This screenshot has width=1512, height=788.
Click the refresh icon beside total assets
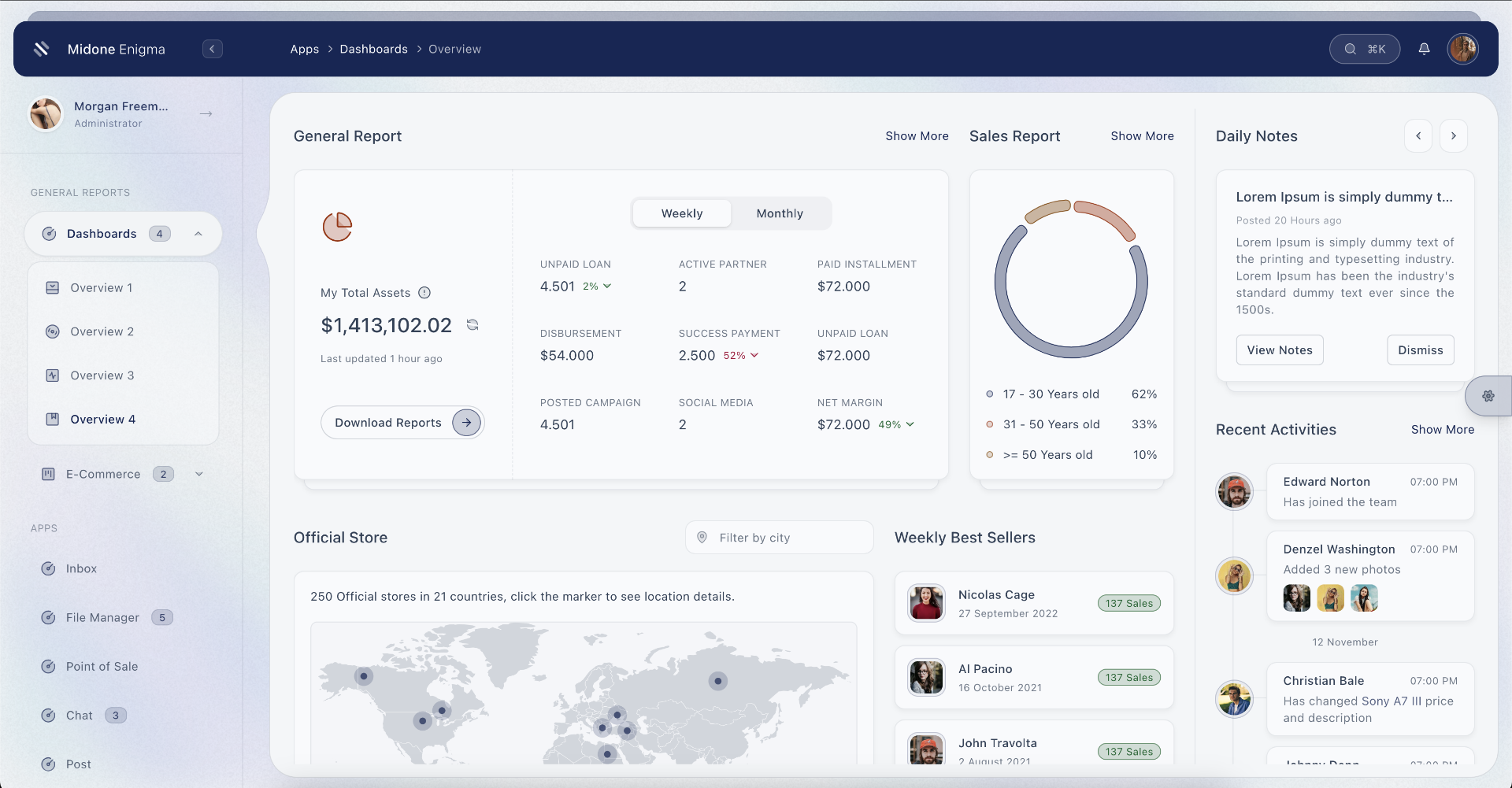click(x=472, y=324)
